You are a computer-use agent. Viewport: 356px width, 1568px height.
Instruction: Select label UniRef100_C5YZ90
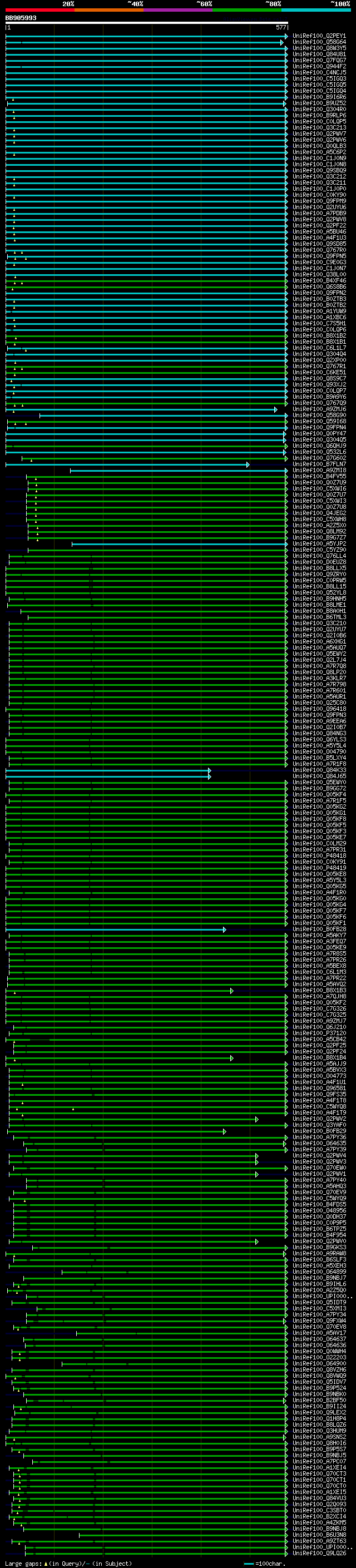[319, 550]
